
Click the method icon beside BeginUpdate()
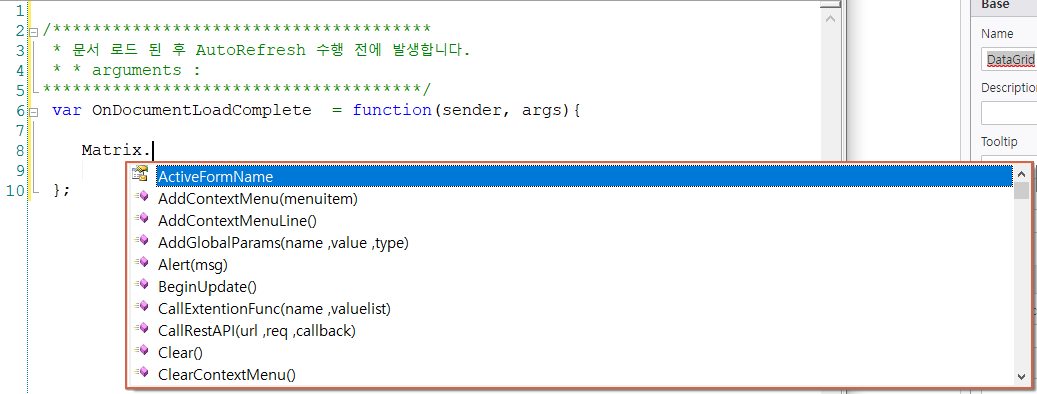[140, 285]
